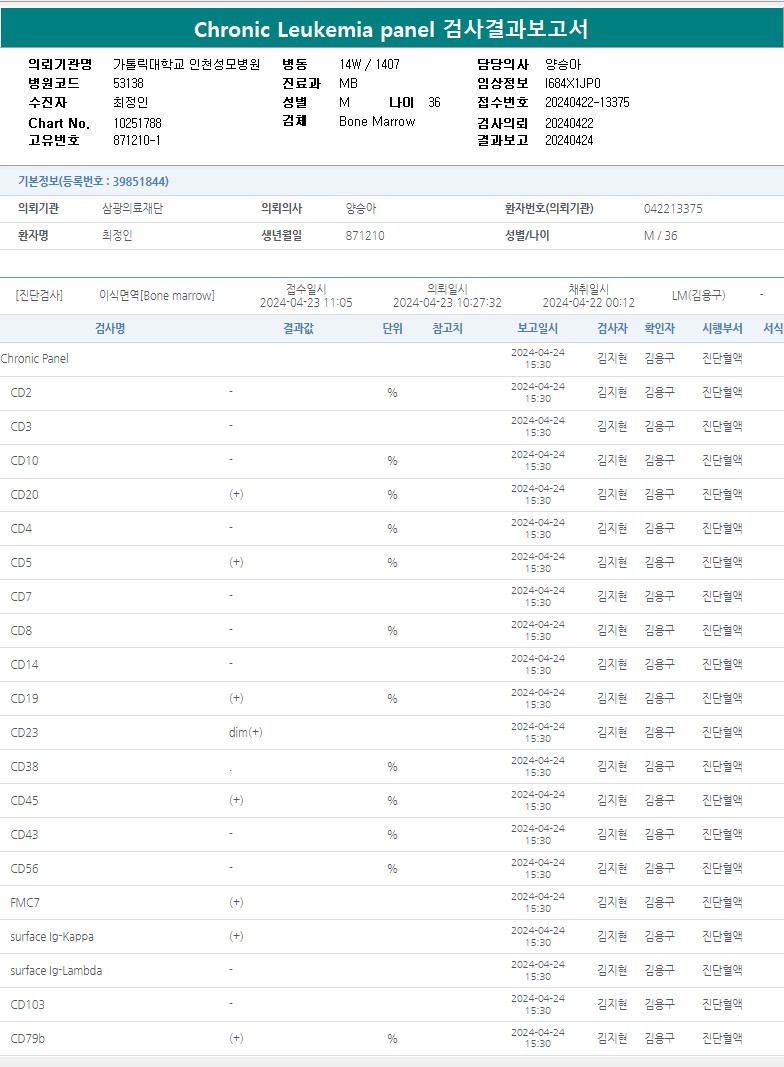784x1067 pixels.
Task: Click the 검사자 column header
Action: pos(612,328)
